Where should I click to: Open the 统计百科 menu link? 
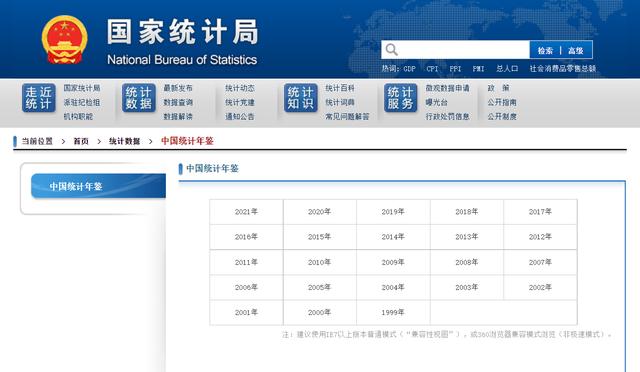[340, 88]
